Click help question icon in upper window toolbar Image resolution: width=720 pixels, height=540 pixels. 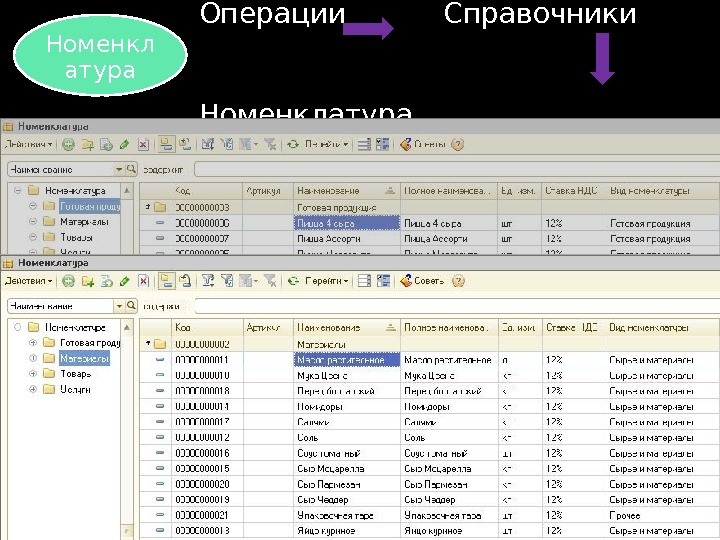click(x=457, y=145)
